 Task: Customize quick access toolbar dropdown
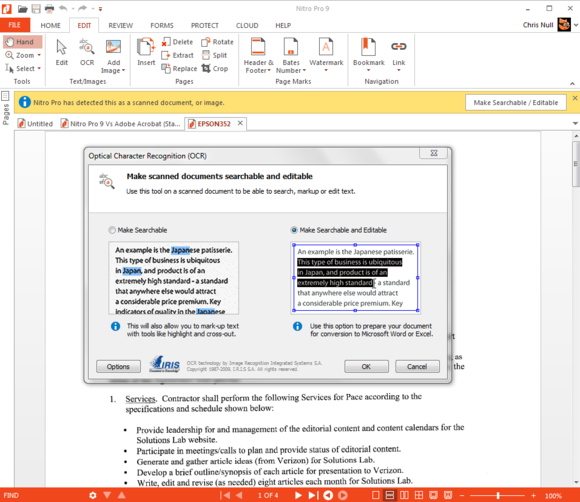pos(100,9)
